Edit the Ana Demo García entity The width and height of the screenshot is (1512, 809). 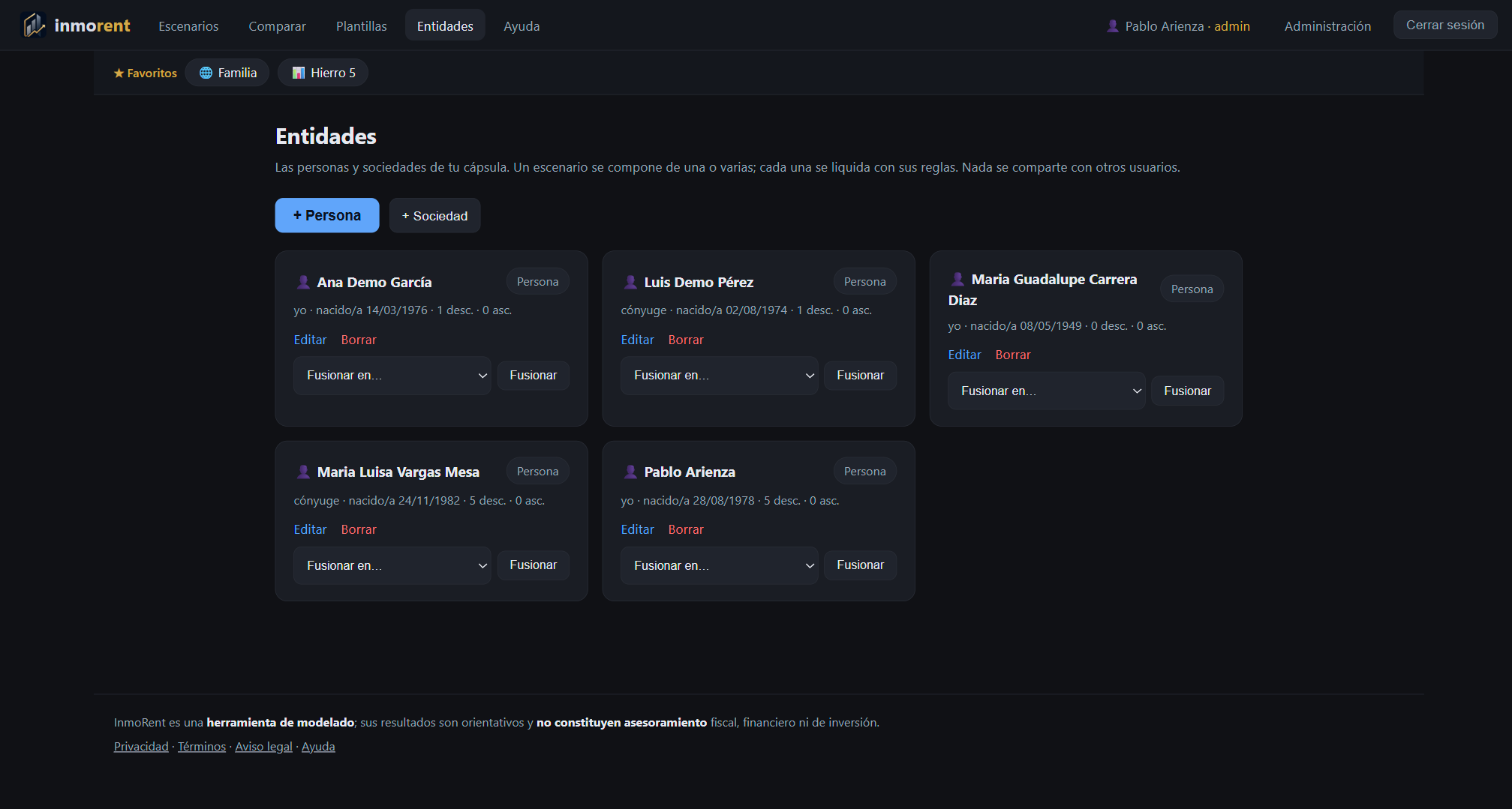310,340
